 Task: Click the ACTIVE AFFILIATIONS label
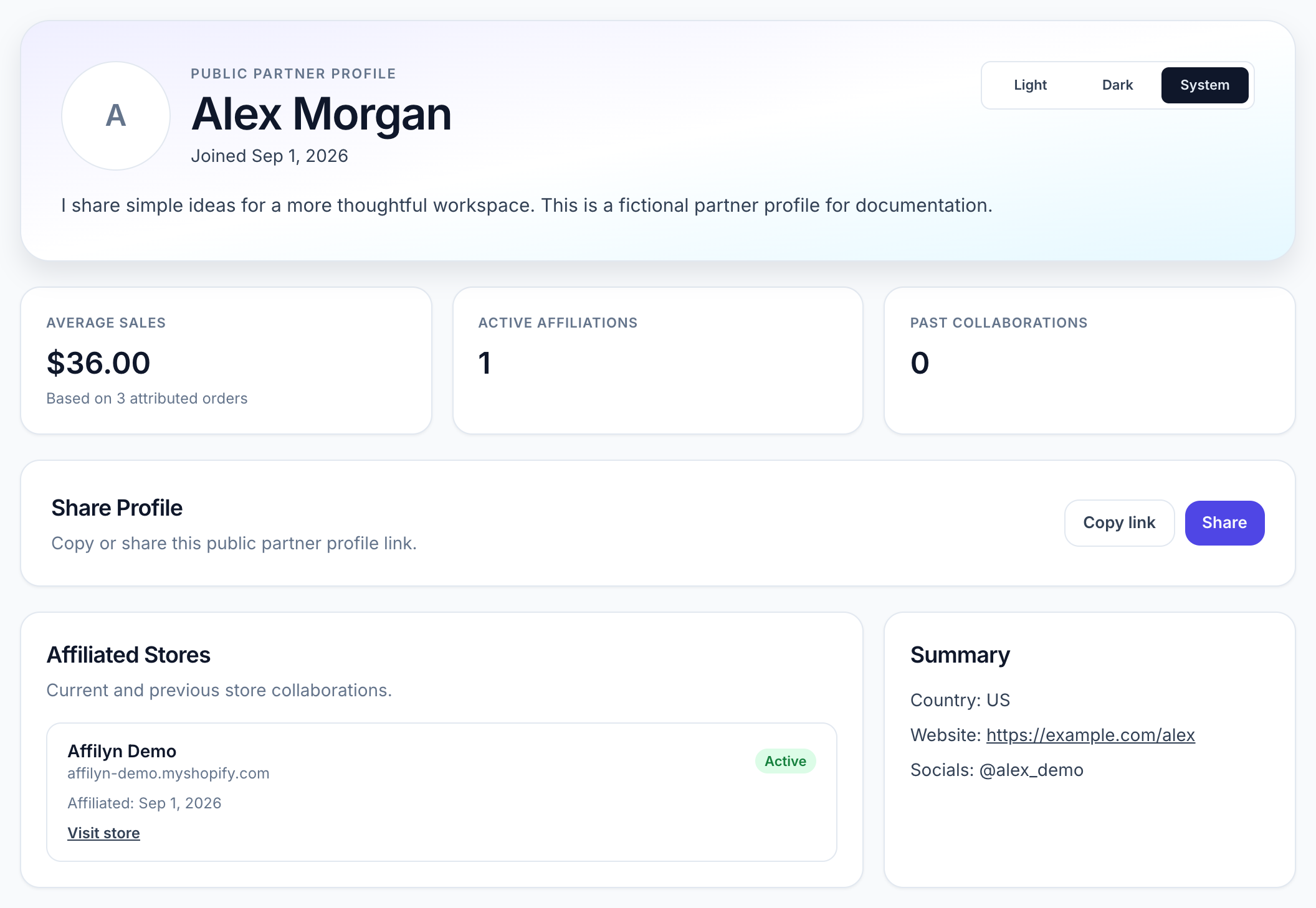coord(558,323)
